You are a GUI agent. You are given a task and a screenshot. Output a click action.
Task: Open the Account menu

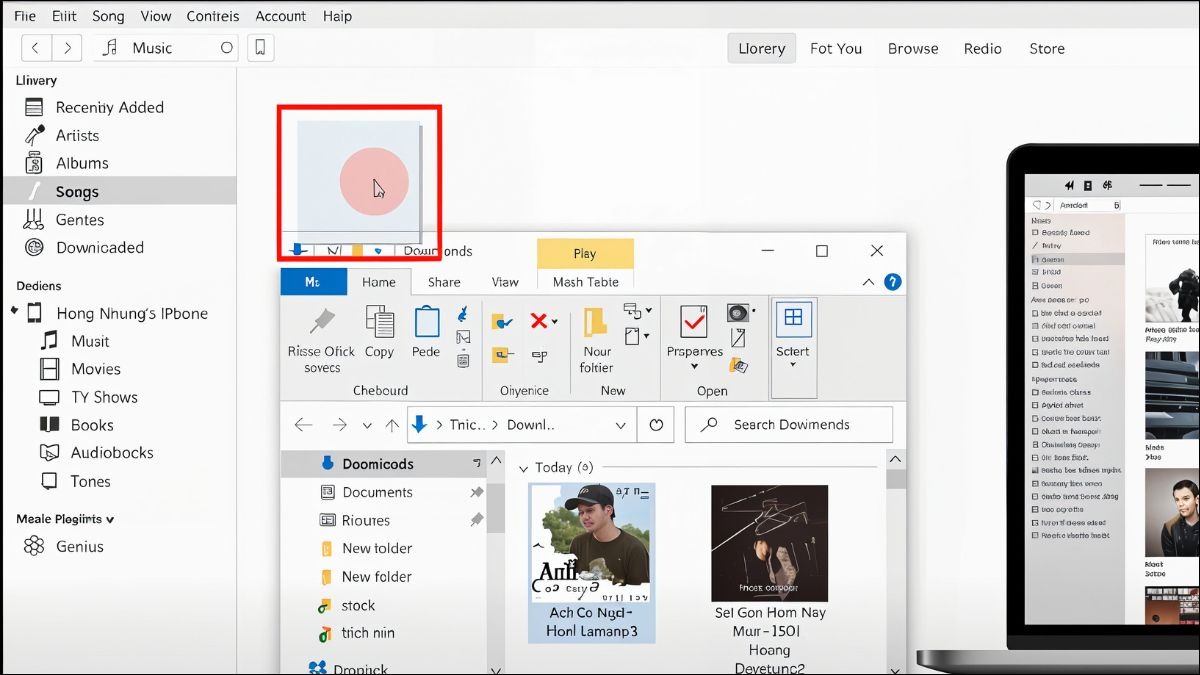pos(281,16)
